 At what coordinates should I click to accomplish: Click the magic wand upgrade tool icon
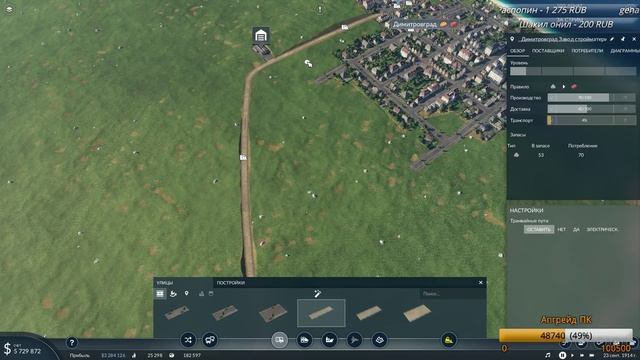[x=318, y=293]
